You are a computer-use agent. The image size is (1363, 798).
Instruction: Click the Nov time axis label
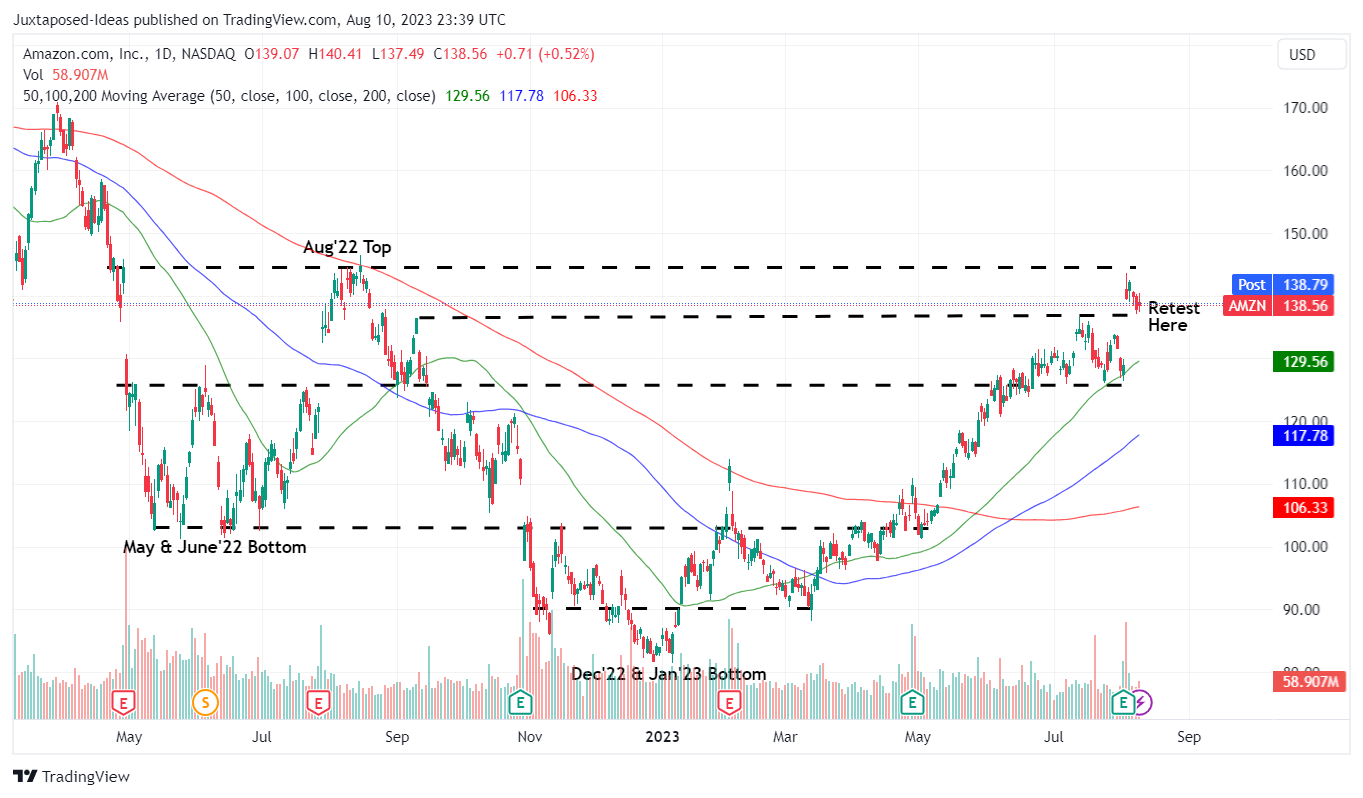click(x=530, y=738)
